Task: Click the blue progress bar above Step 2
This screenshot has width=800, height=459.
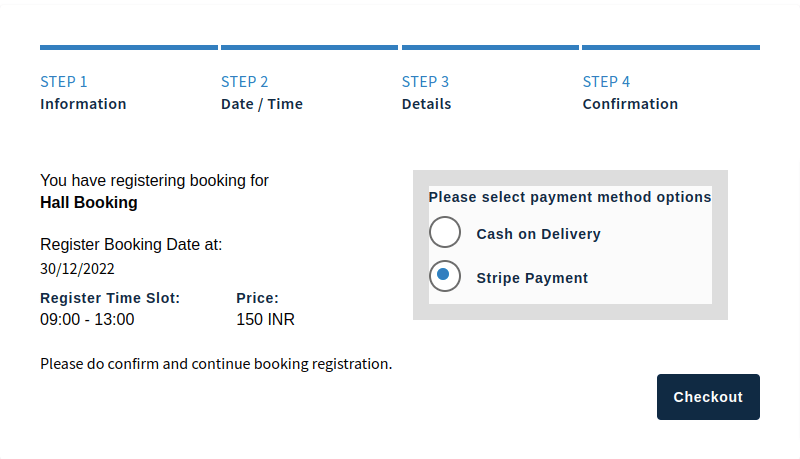Action: click(x=309, y=47)
